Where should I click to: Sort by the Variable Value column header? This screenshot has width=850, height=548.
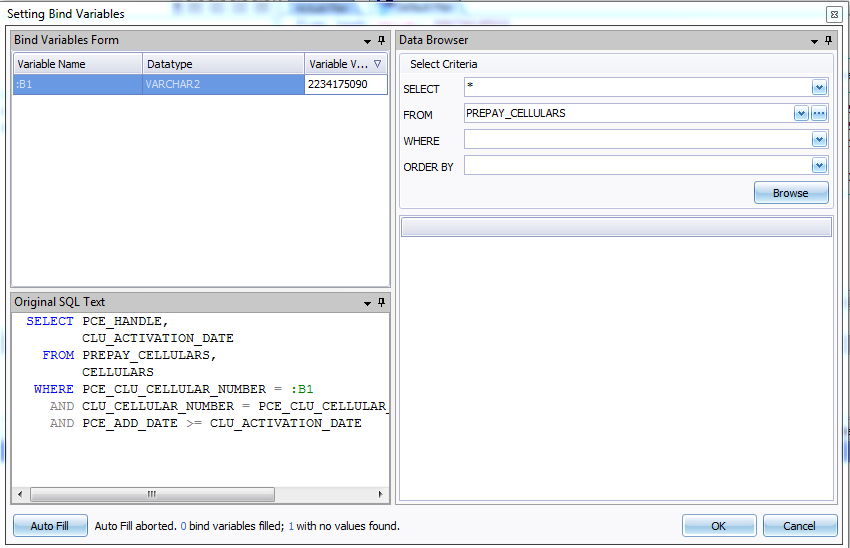point(346,64)
